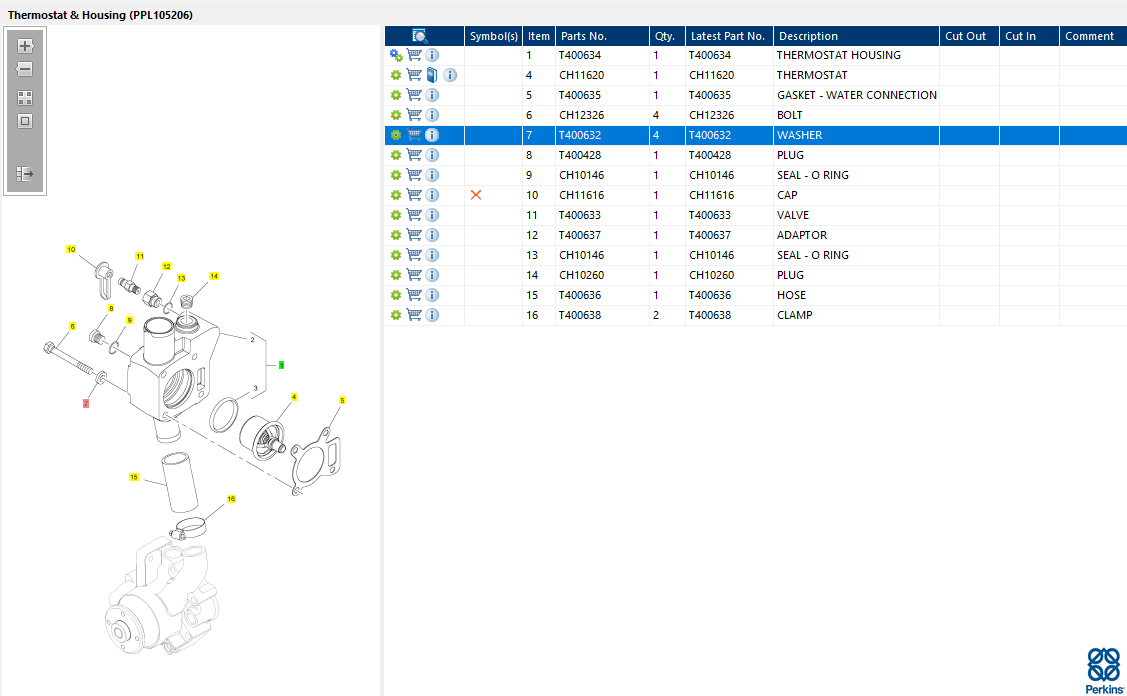Image resolution: width=1127 pixels, height=696 pixels.
Task: Add PLUG T400428 to cart
Action: (414, 155)
